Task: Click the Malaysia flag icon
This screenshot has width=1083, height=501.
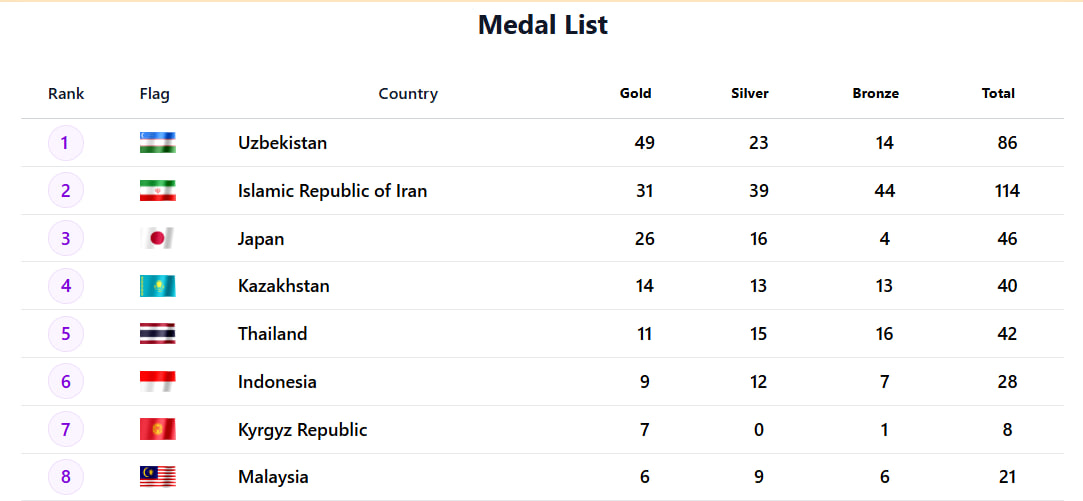Action: point(158,477)
